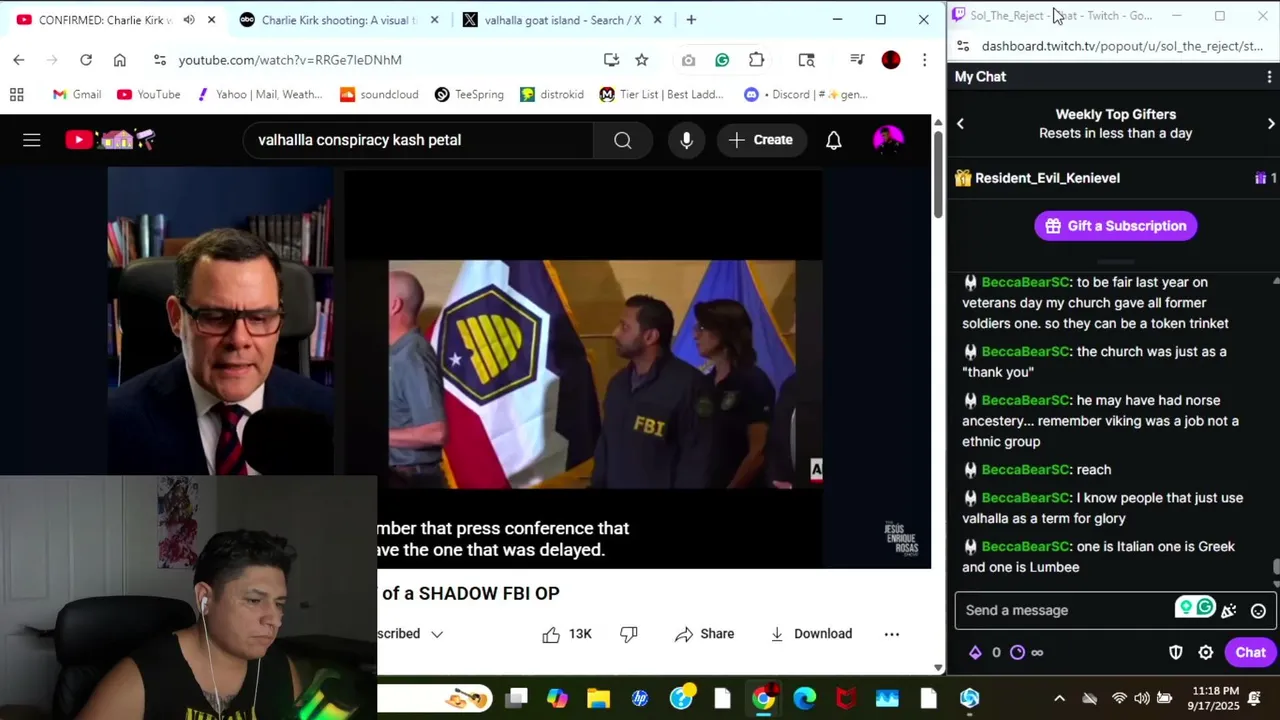
Task: Open TeeSpring bookmark
Action: pyautogui.click(x=469, y=95)
